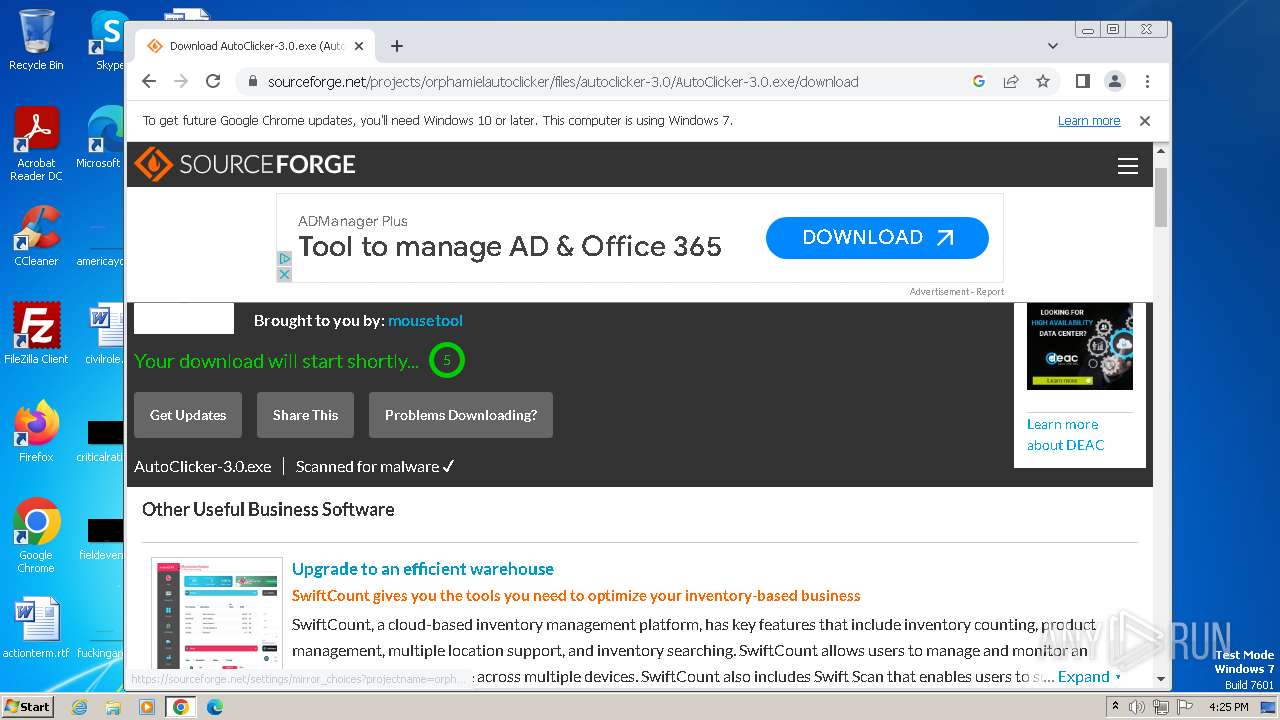The height and width of the screenshot is (720, 1280).
Task: Click the system clock 4:25 PM
Action: [1229, 707]
